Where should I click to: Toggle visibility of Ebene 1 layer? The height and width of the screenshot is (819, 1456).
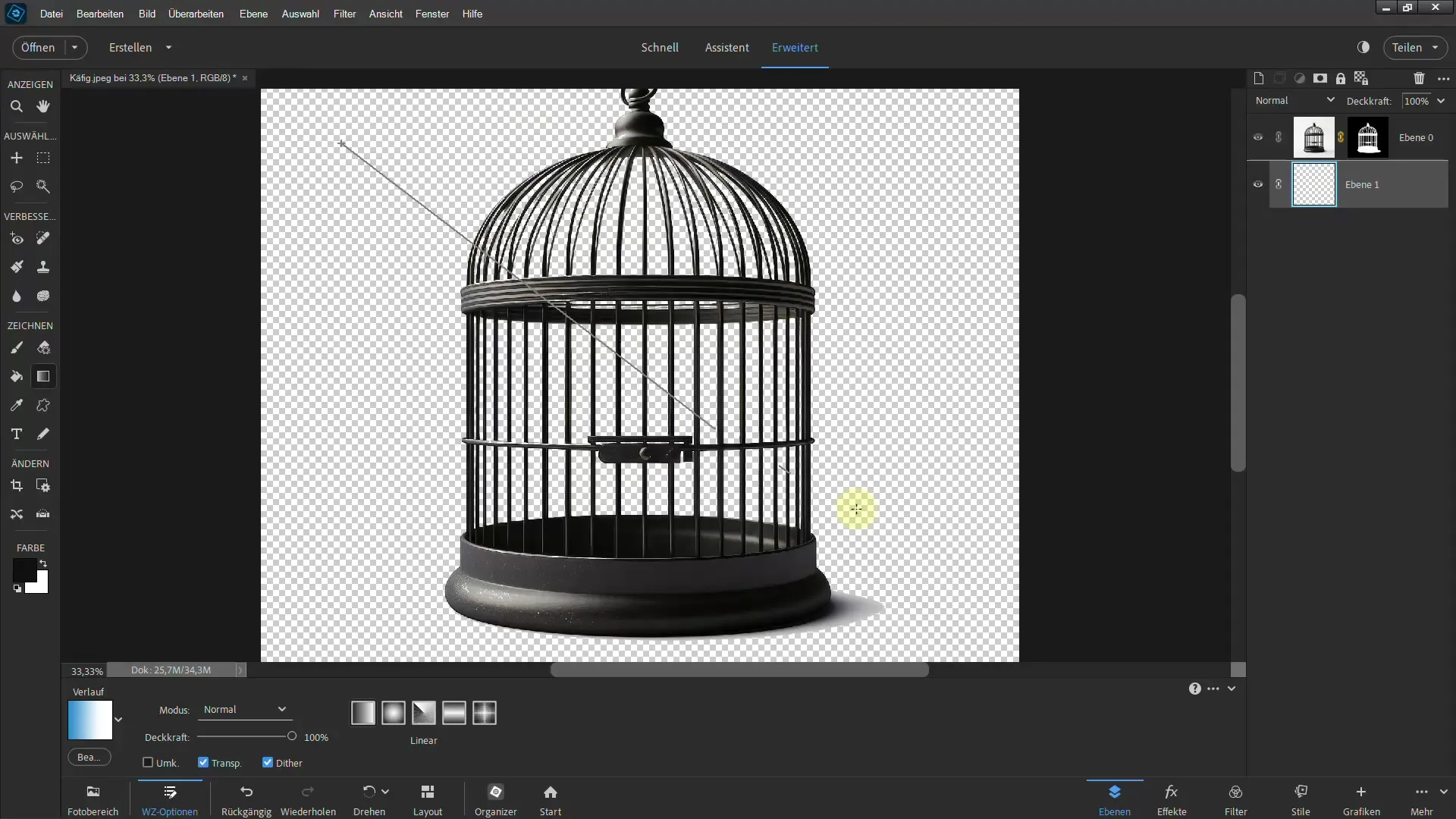click(1258, 184)
